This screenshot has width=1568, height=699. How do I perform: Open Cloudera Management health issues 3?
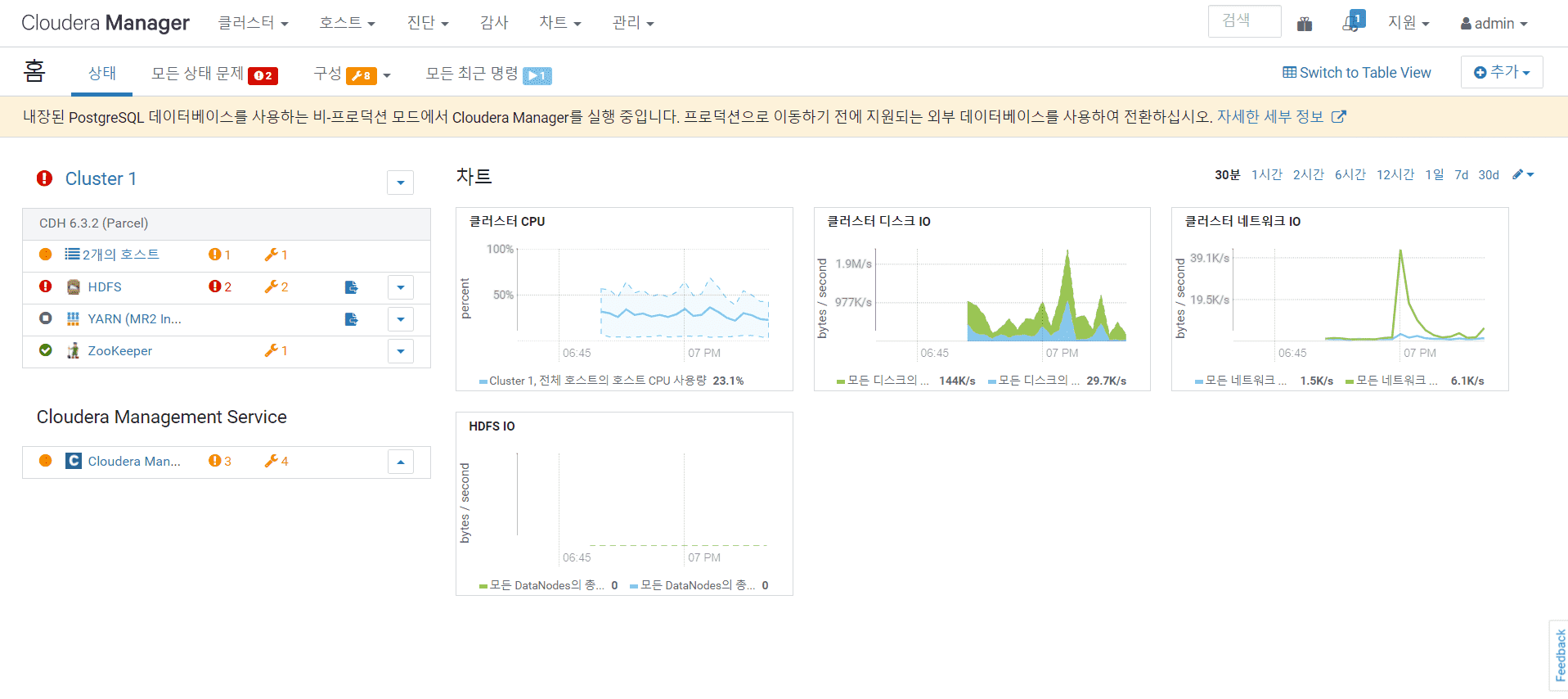click(x=220, y=461)
